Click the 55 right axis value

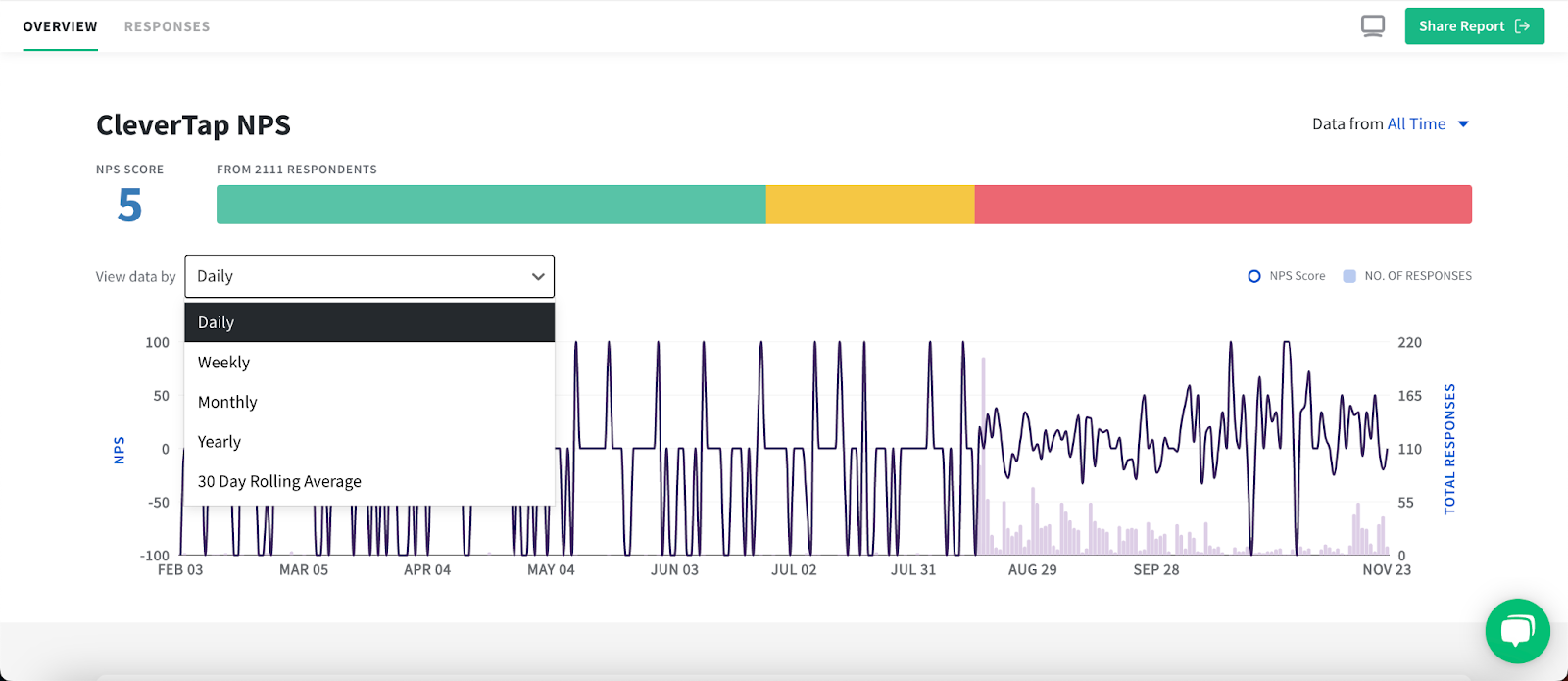pos(1405,503)
